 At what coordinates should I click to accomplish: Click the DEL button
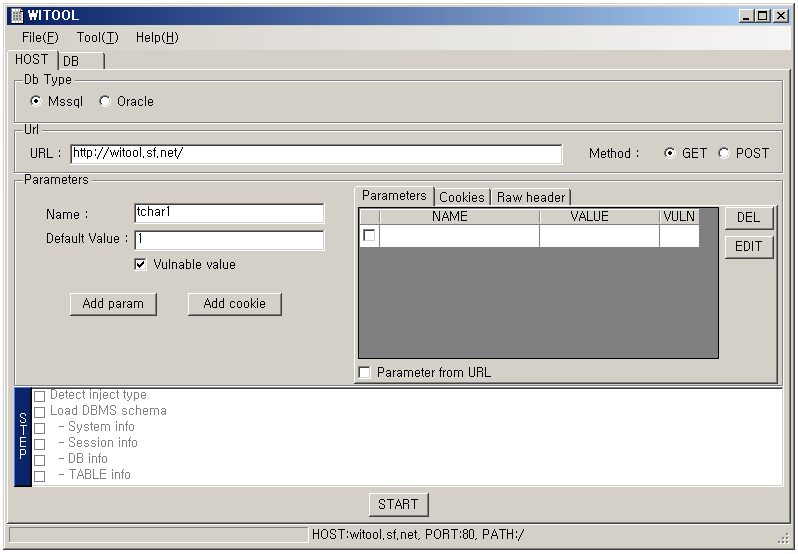coord(748,217)
